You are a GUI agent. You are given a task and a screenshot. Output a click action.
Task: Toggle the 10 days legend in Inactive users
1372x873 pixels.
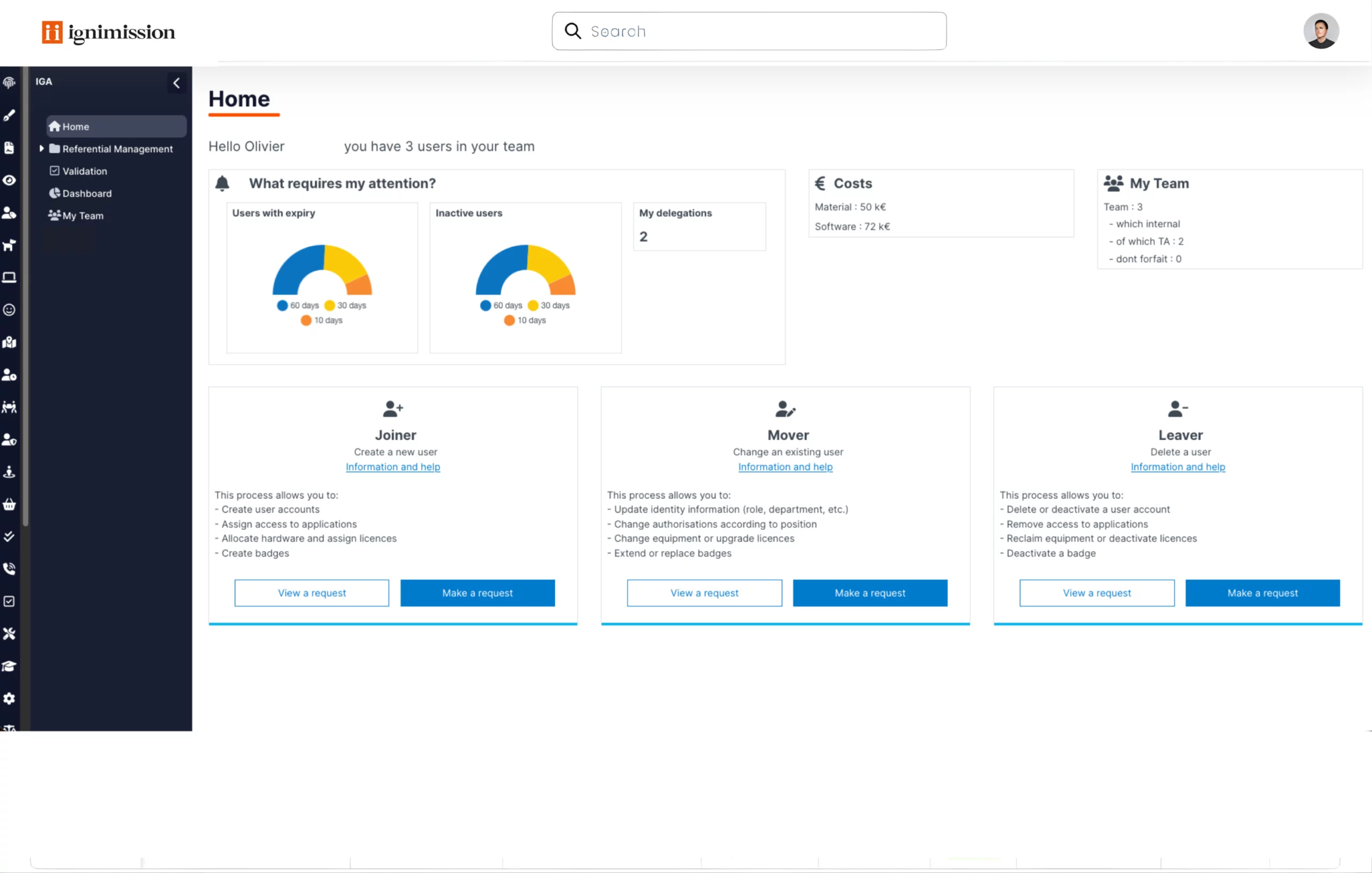tap(525, 321)
